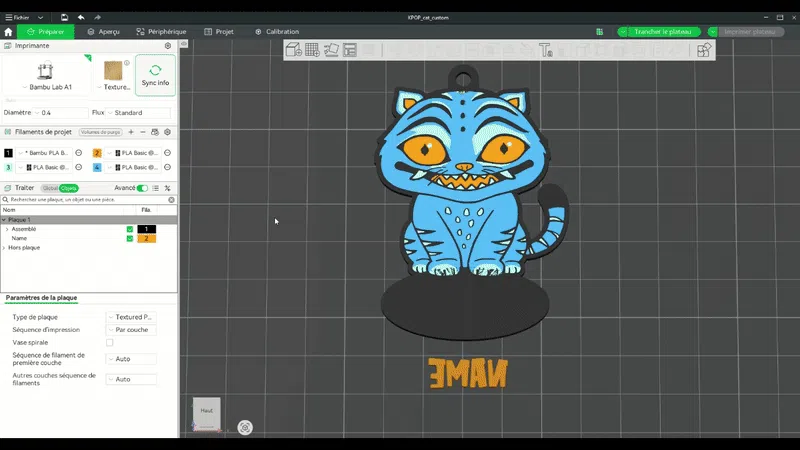The height and width of the screenshot is (450, 800).
Task: Open the Diamètre 0.4 dropdown
Action: 60,113
